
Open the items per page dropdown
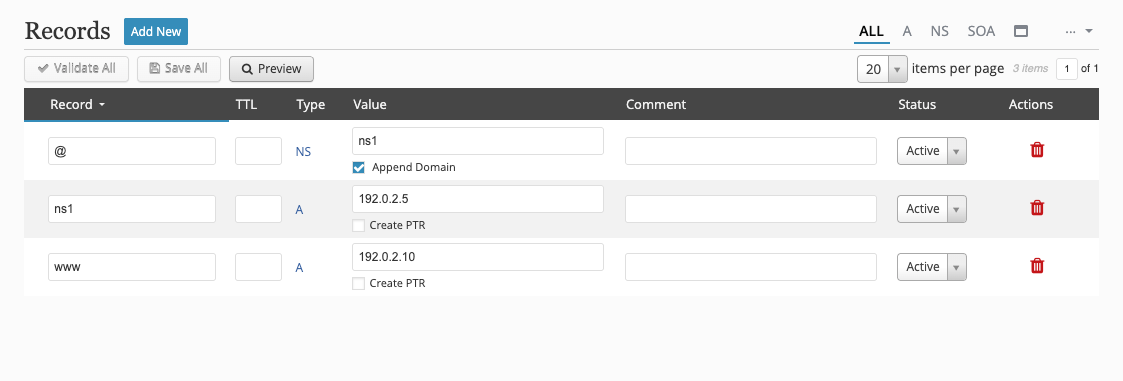(x=882, y=69)
